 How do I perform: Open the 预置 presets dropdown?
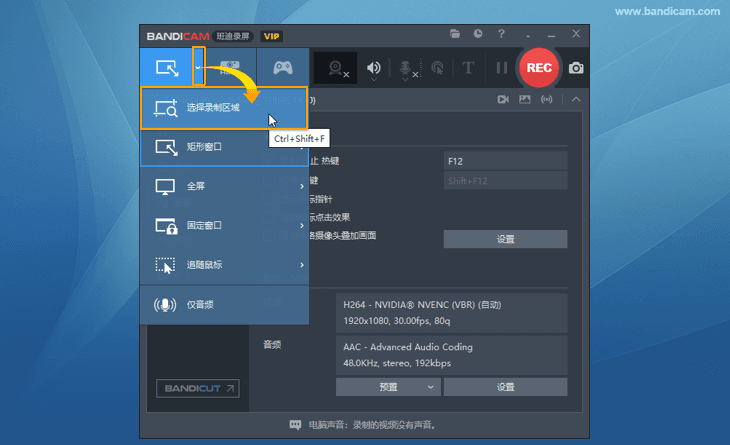tap(388, 387)
